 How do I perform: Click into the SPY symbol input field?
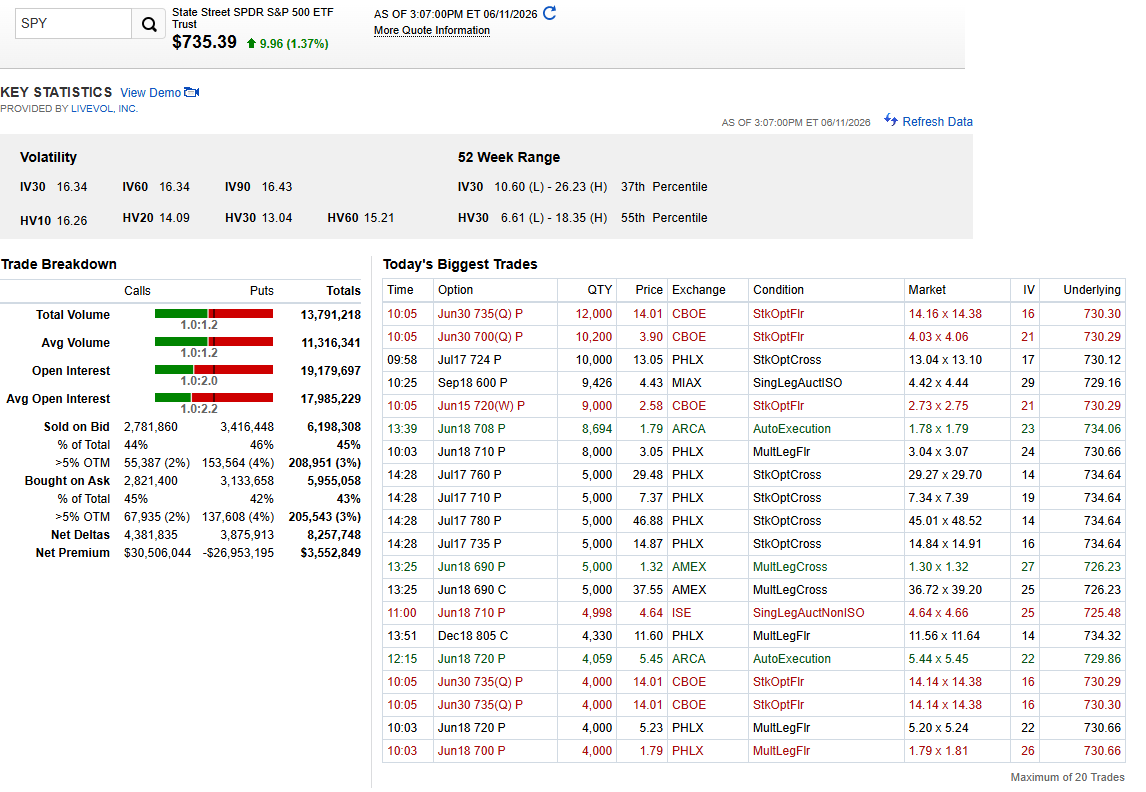coord(73,24)
